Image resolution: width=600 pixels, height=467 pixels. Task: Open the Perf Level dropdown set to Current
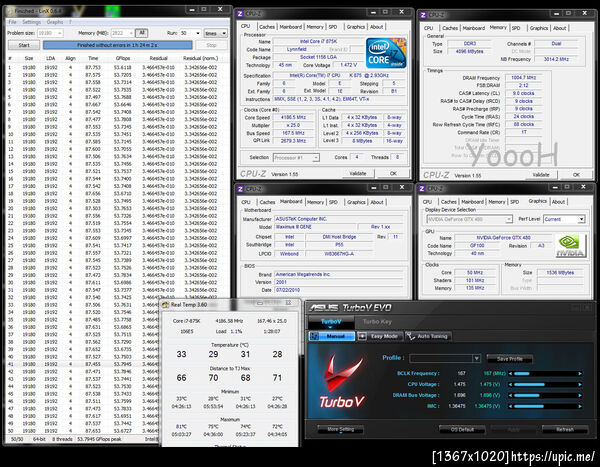(582, 219)
